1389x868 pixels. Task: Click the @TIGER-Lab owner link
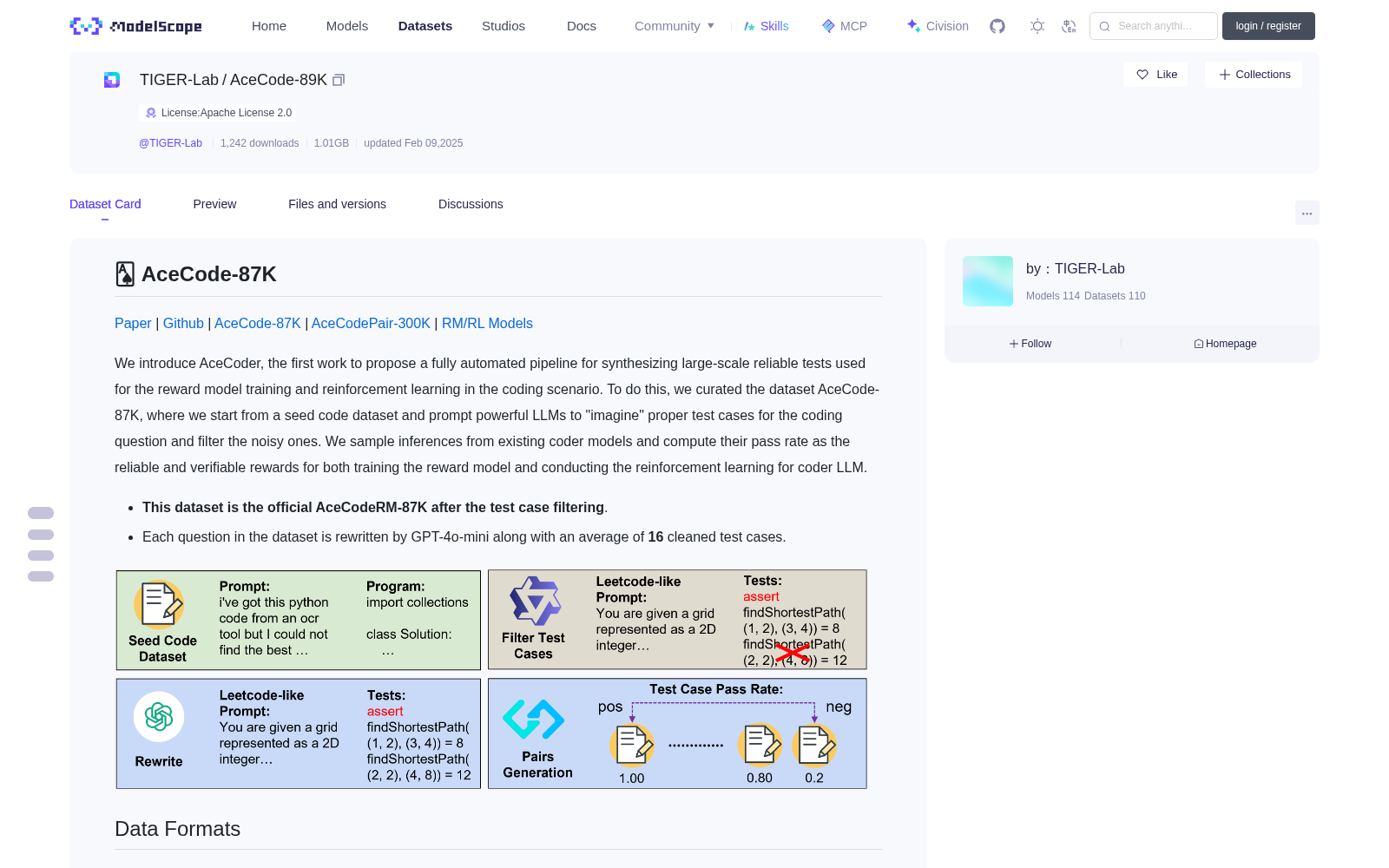170,143
